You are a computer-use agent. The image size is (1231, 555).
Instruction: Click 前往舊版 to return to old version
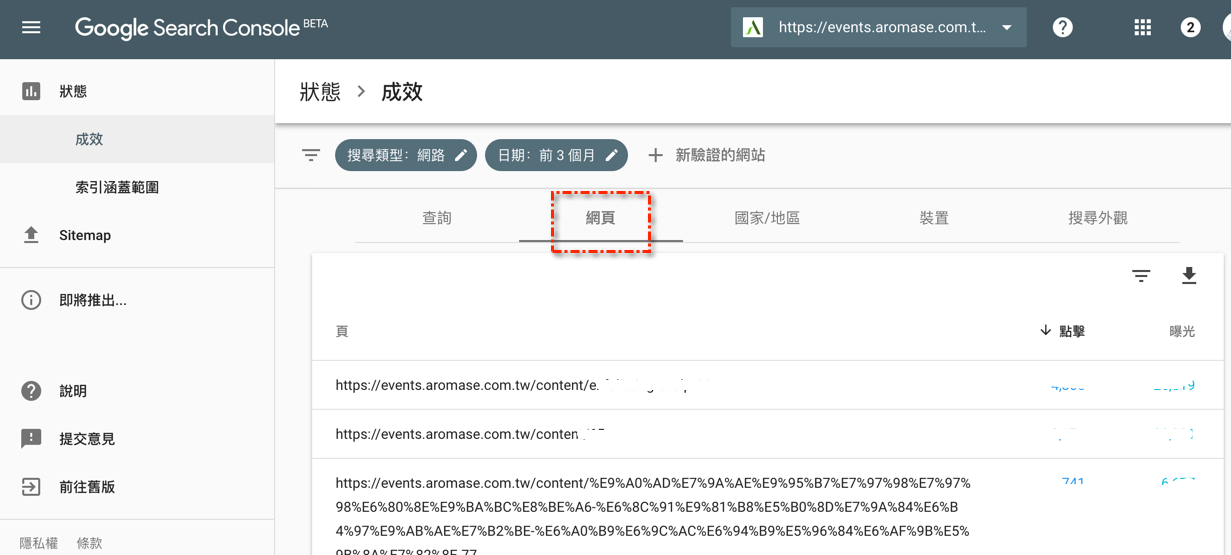87,487
